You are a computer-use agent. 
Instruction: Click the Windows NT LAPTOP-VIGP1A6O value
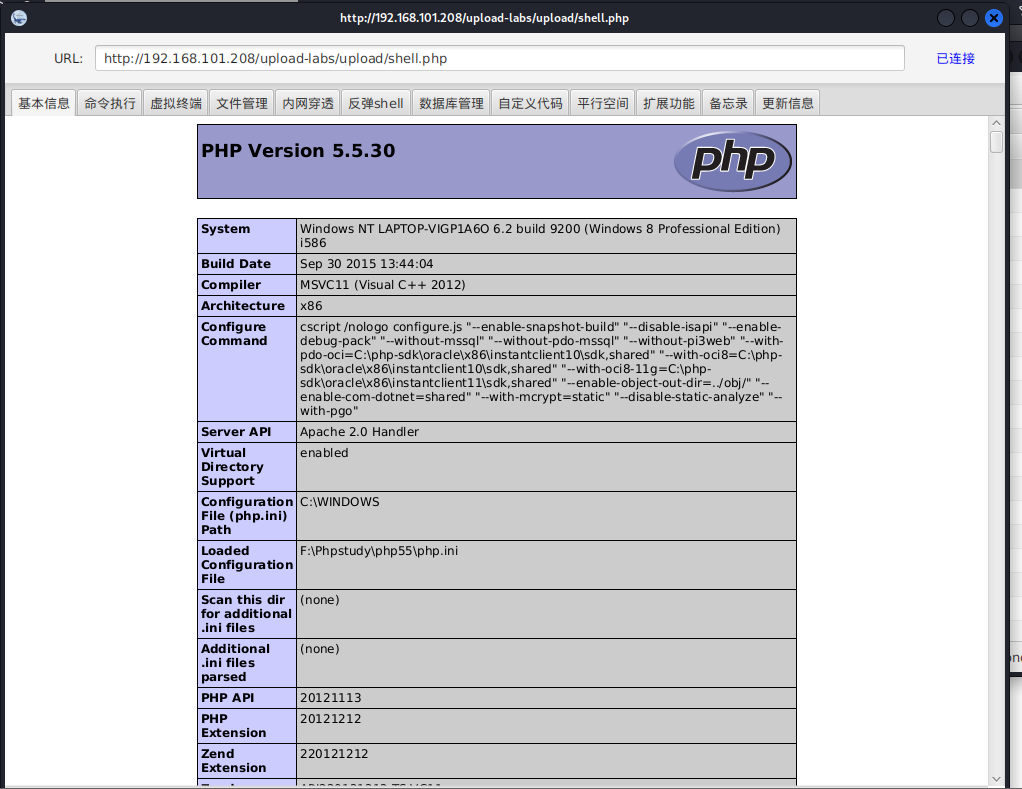[540, 236]
